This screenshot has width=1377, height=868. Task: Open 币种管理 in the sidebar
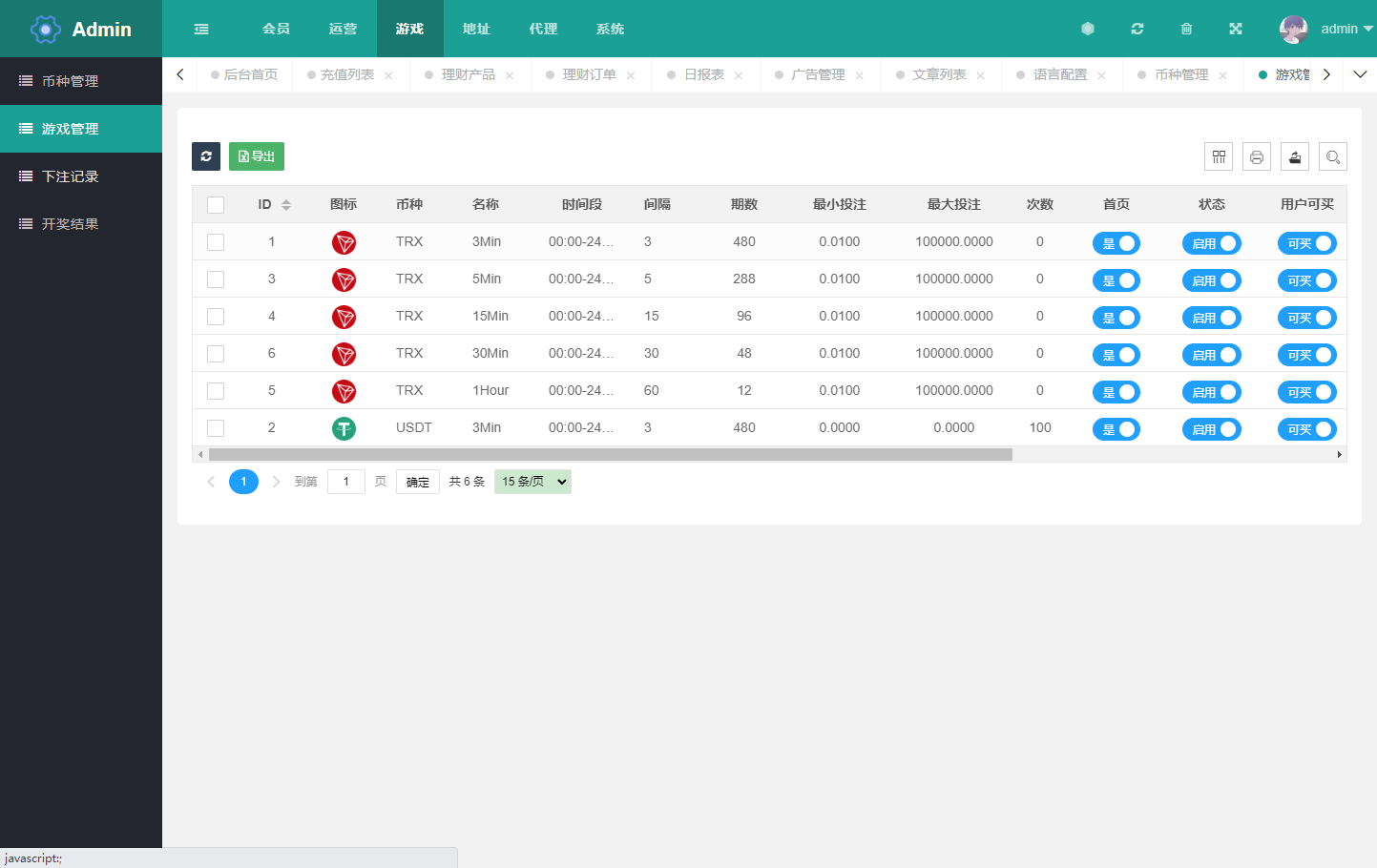[x=81, y=81]
